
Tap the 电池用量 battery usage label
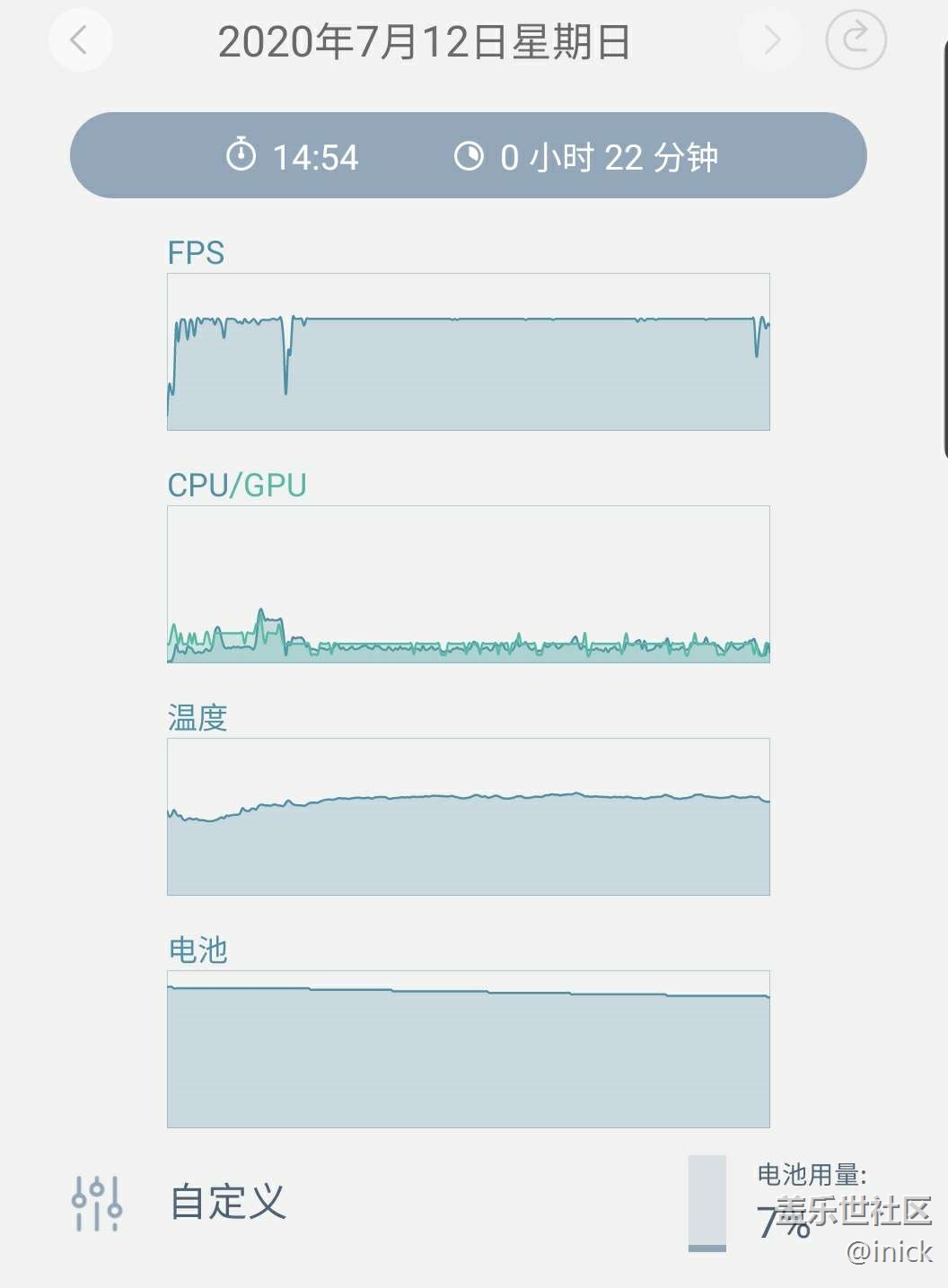[812, 1174]
